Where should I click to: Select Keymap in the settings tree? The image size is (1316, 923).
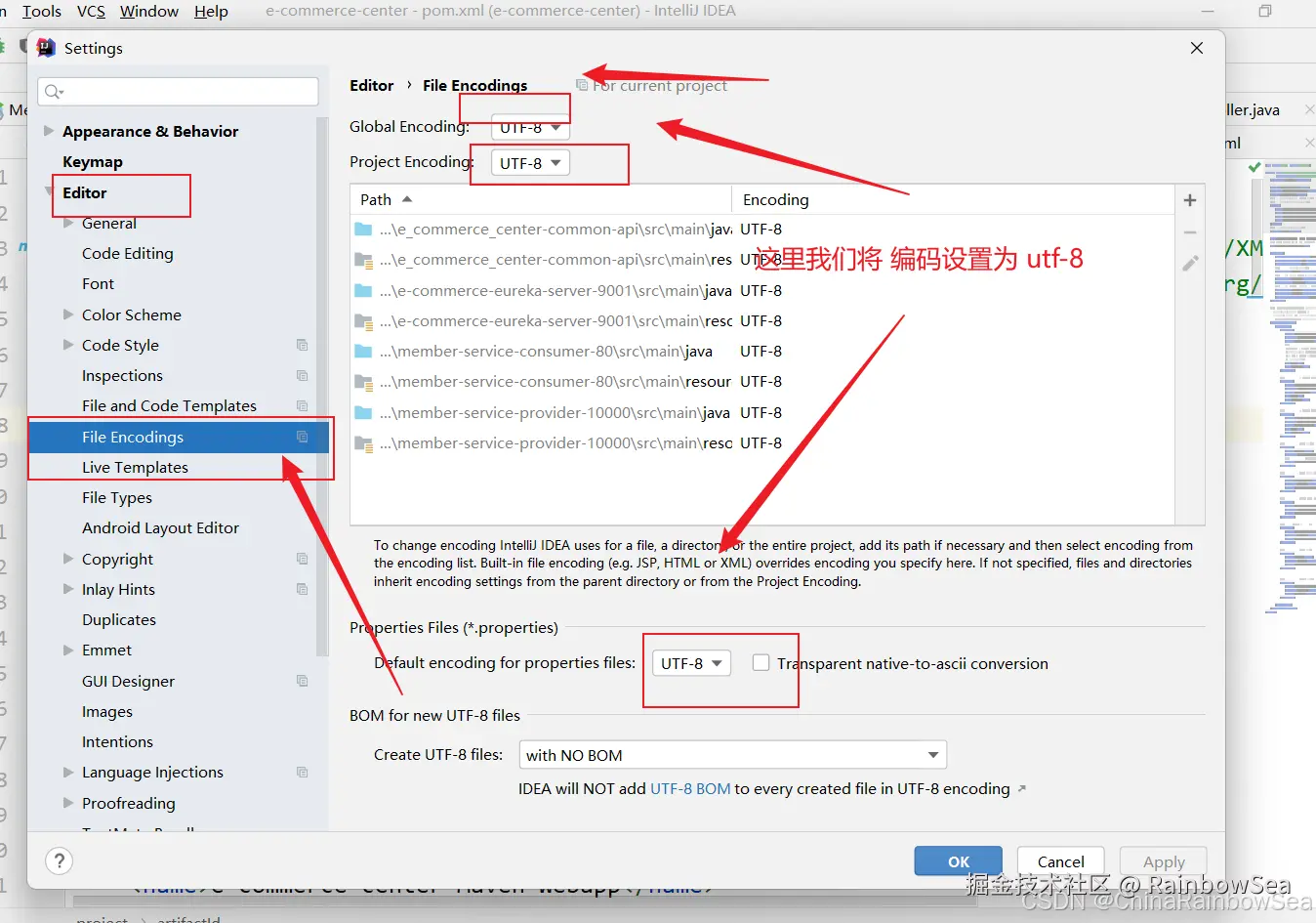click(x=93, y=161)
